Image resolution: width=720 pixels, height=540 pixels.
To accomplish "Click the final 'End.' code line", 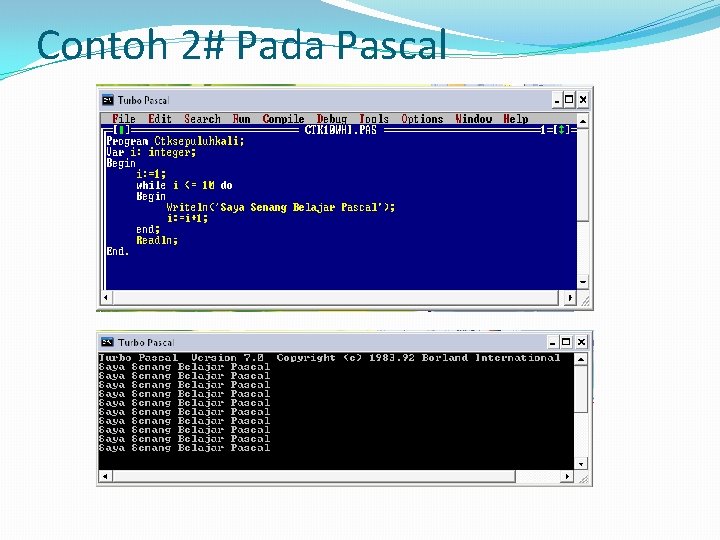I will [118, 251].
